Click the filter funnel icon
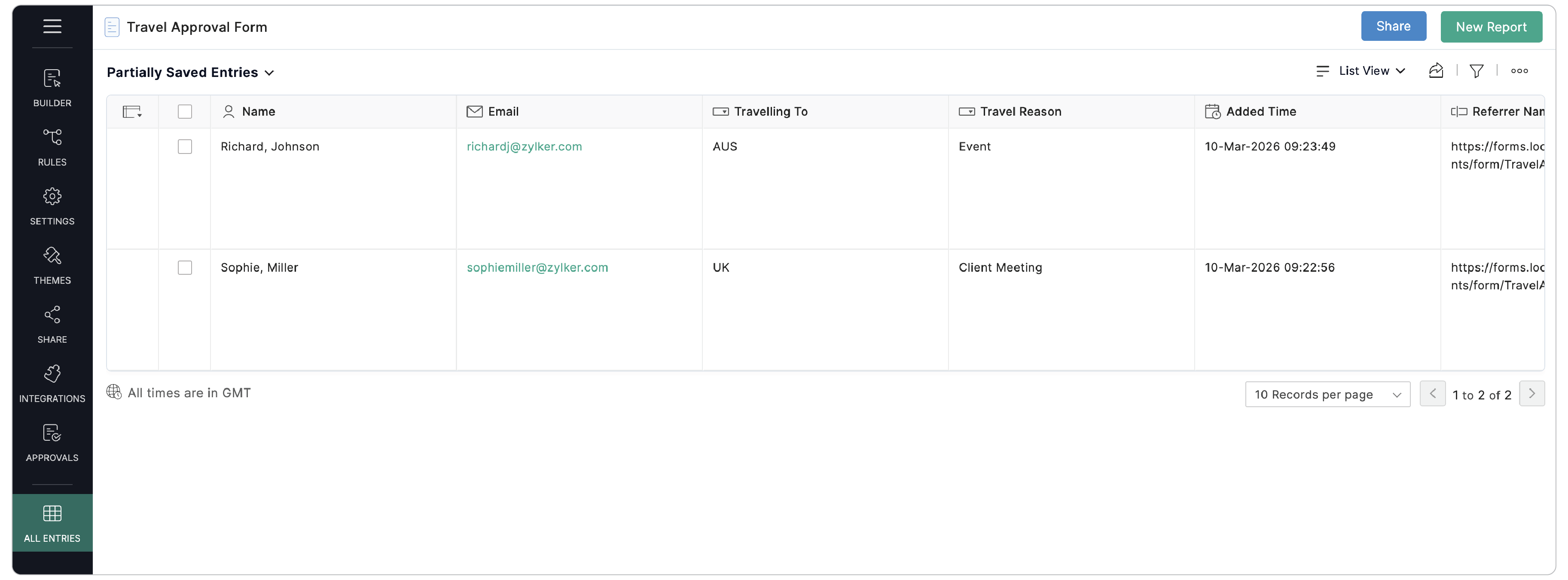 point(1476,71)
